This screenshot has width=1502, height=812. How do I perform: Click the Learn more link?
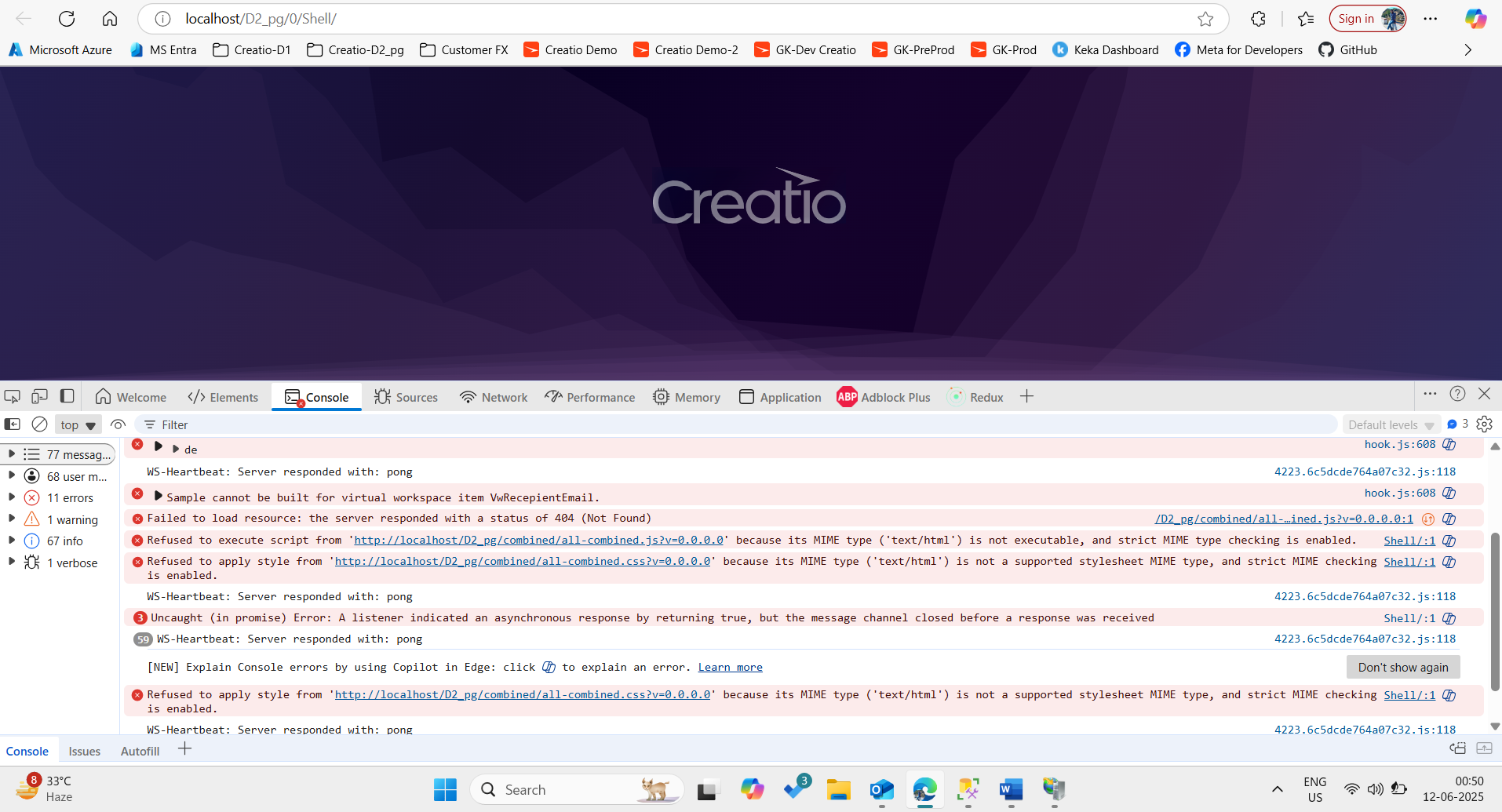click(x=730, y=668)
